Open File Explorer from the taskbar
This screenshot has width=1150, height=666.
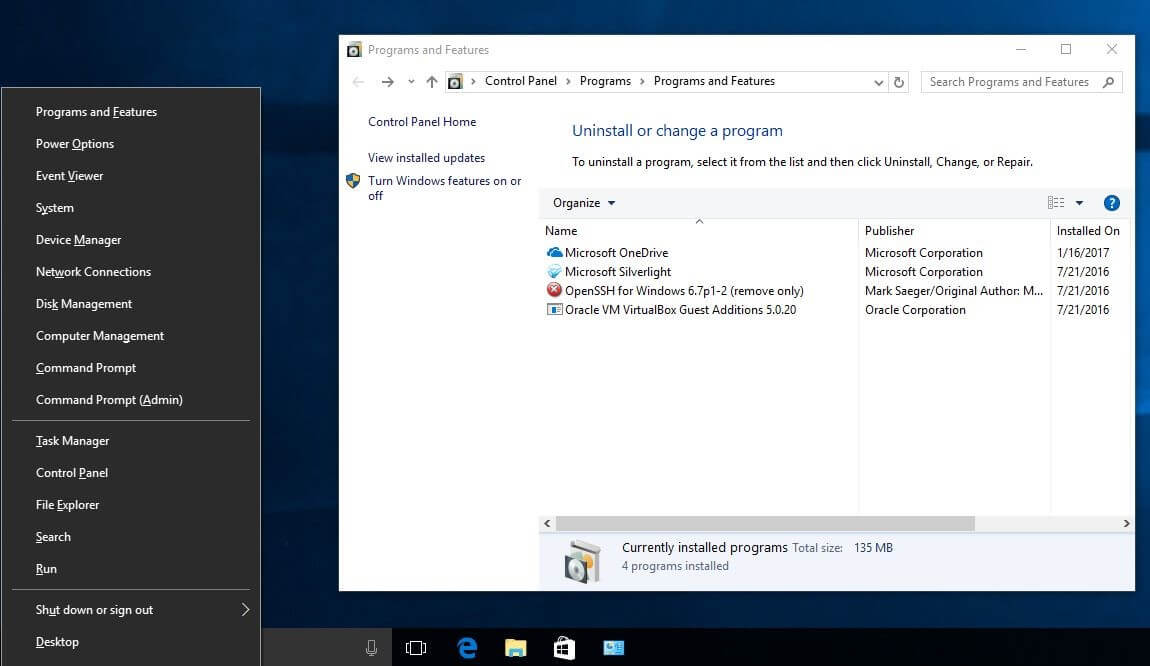pos(516,648)
